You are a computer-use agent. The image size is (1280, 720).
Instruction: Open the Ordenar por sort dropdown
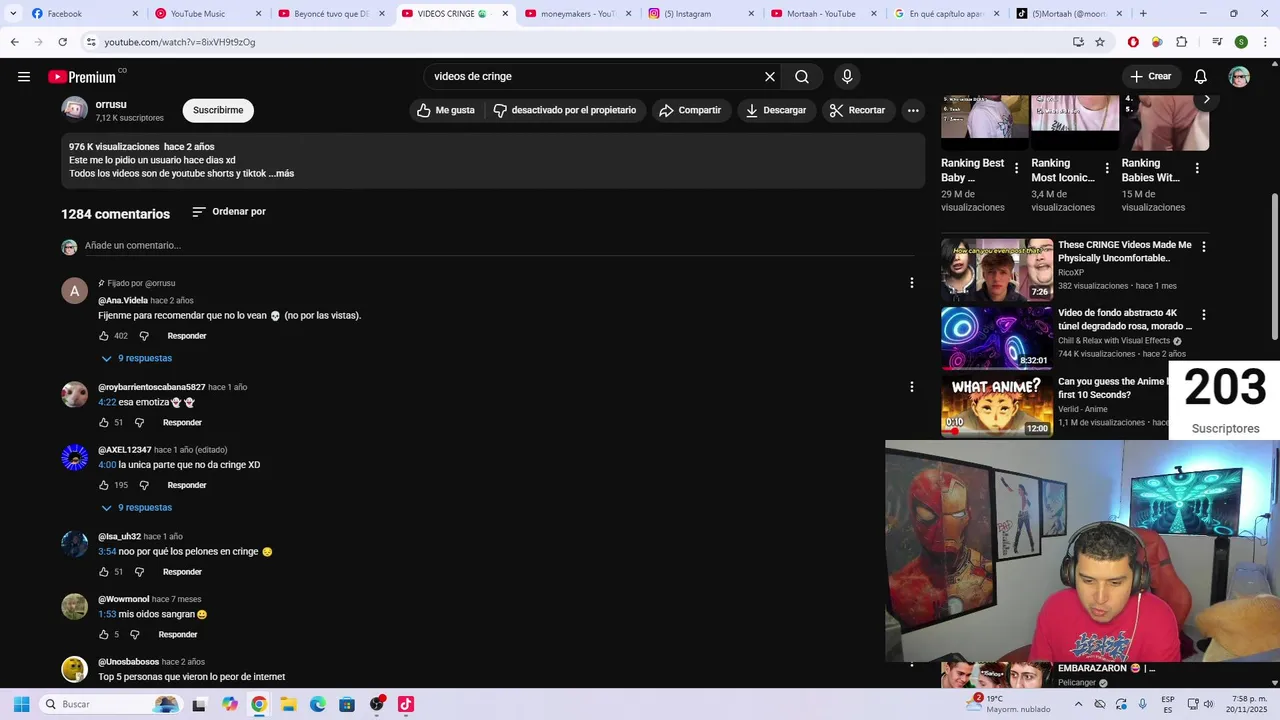[229, 212]
